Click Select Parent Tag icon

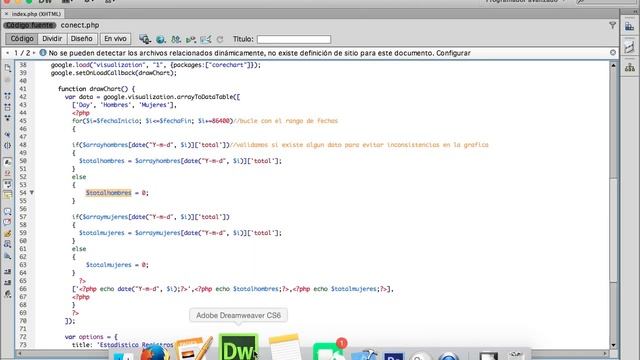point(7,134)
